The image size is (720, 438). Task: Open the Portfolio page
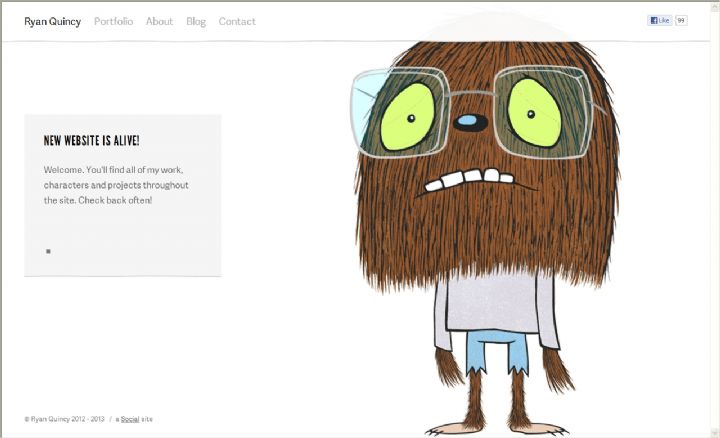(113, 21)
